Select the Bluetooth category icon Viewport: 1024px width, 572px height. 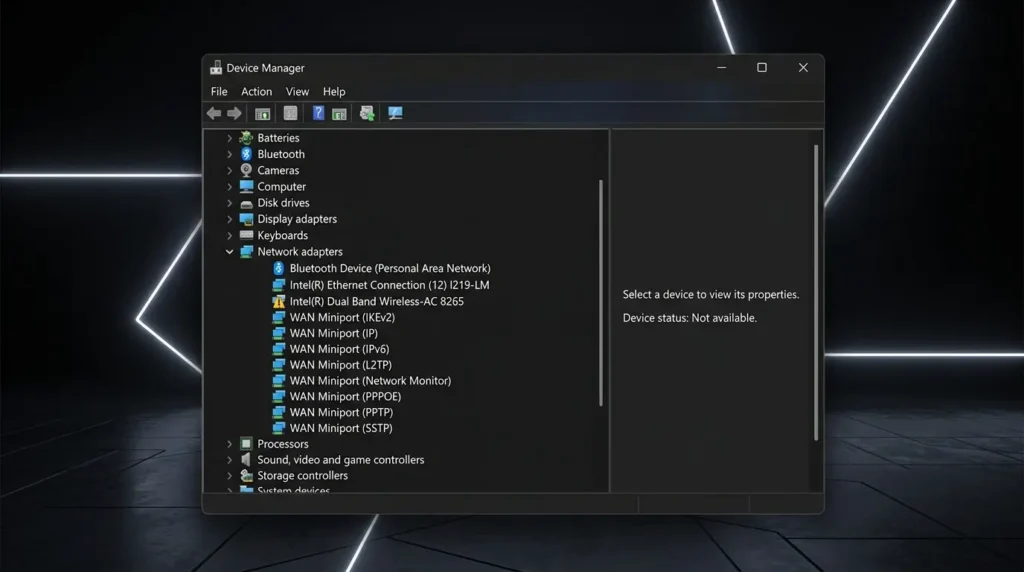point(246,154)
